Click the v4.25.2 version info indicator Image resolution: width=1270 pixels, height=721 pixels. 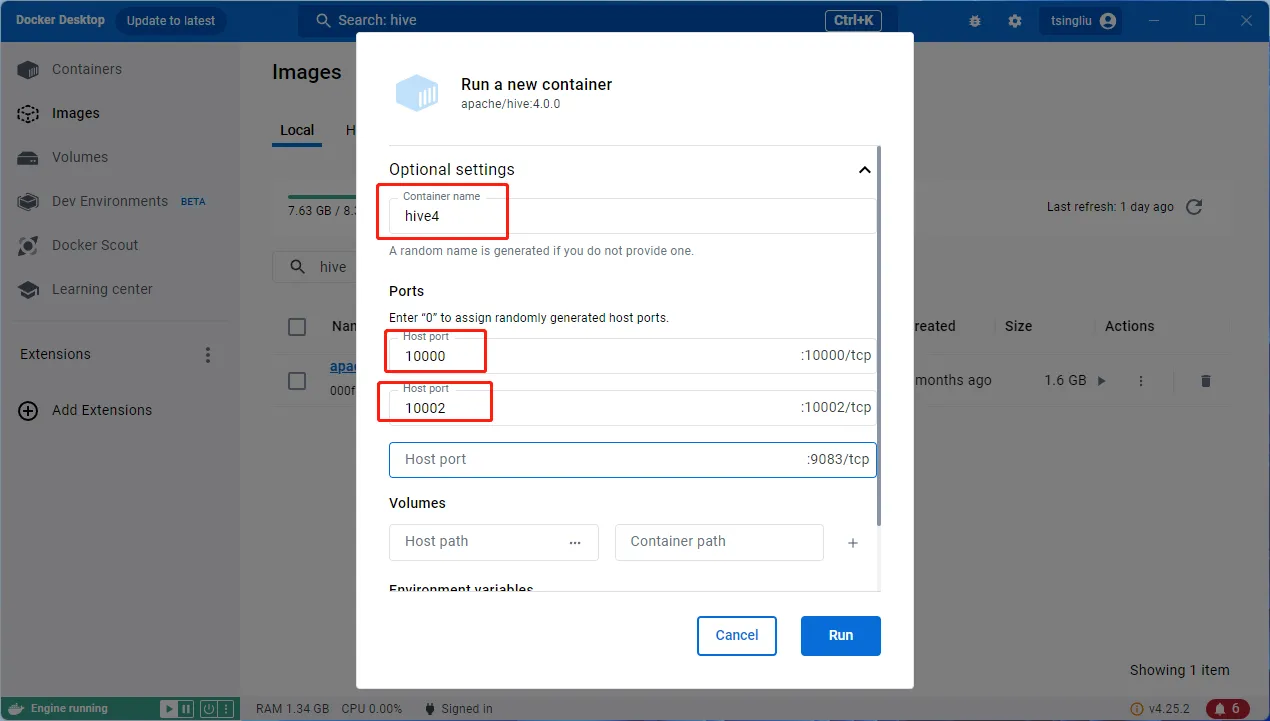click(x=1158, y=709)
